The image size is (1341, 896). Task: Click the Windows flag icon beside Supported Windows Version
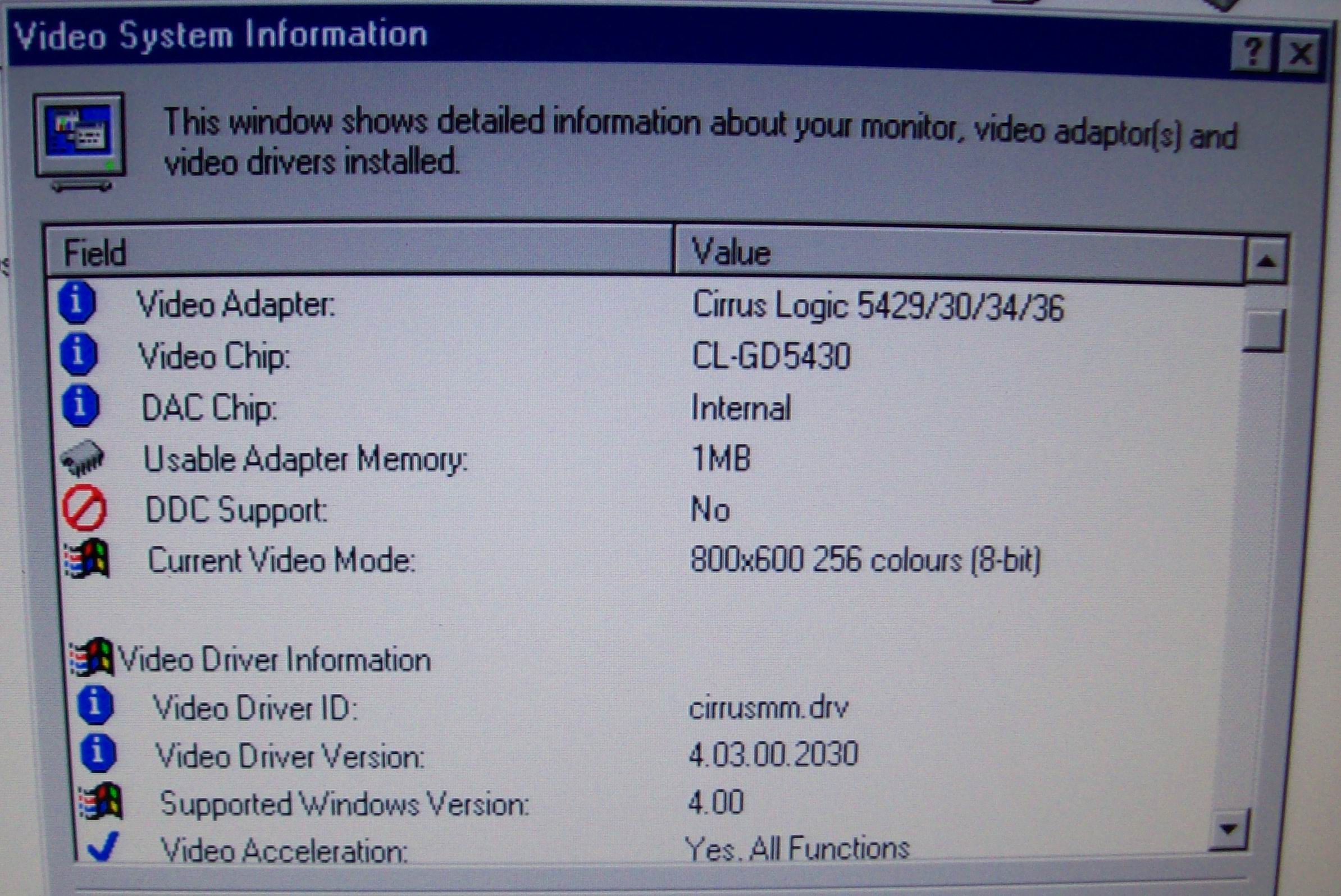pos(101,801)
